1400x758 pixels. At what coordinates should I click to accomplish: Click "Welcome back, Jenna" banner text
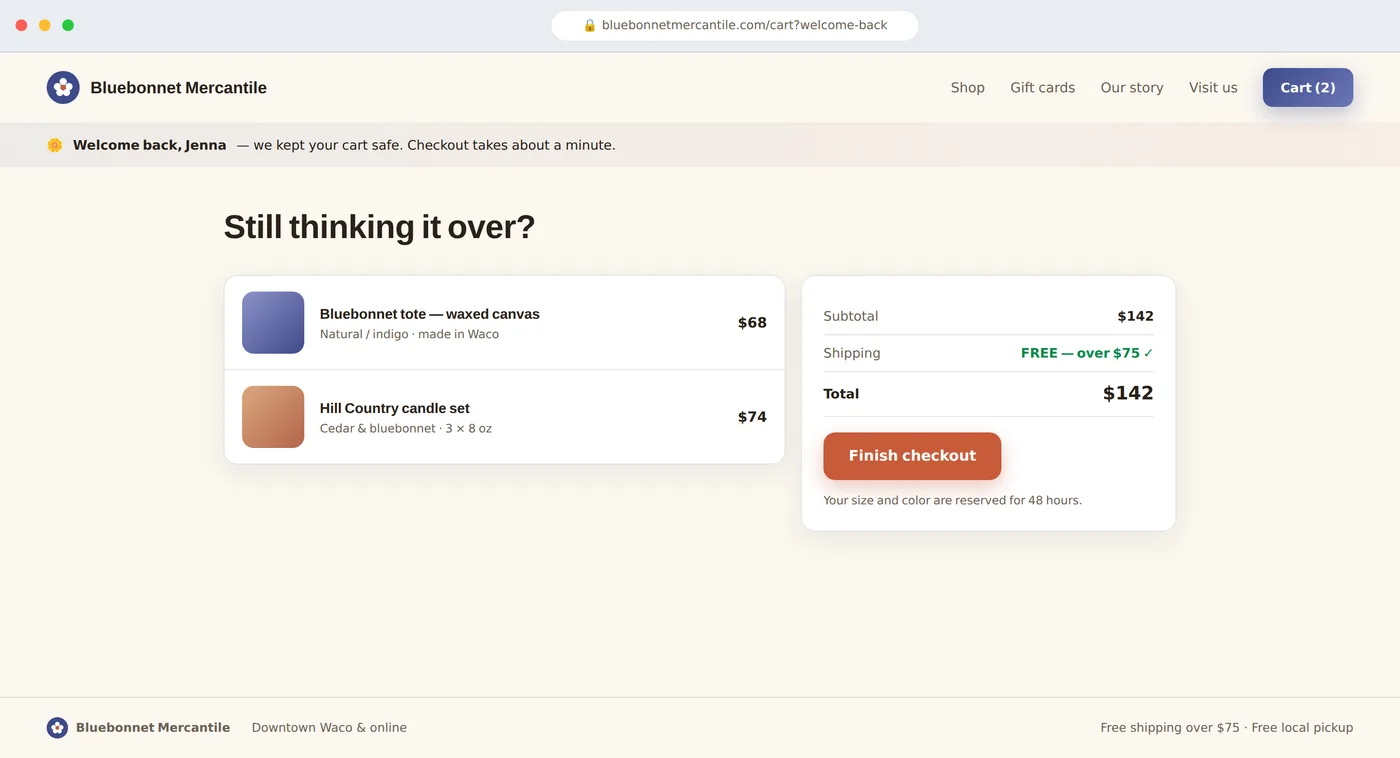(x=150, y=145)
